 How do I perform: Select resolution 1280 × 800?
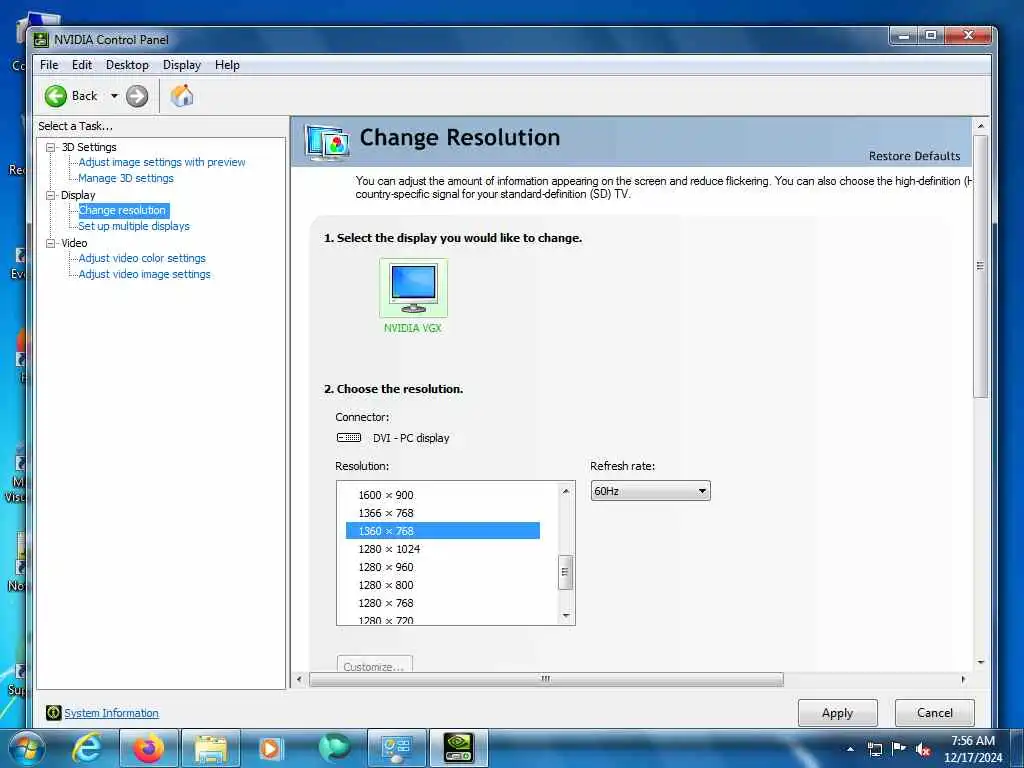[443, 585]
